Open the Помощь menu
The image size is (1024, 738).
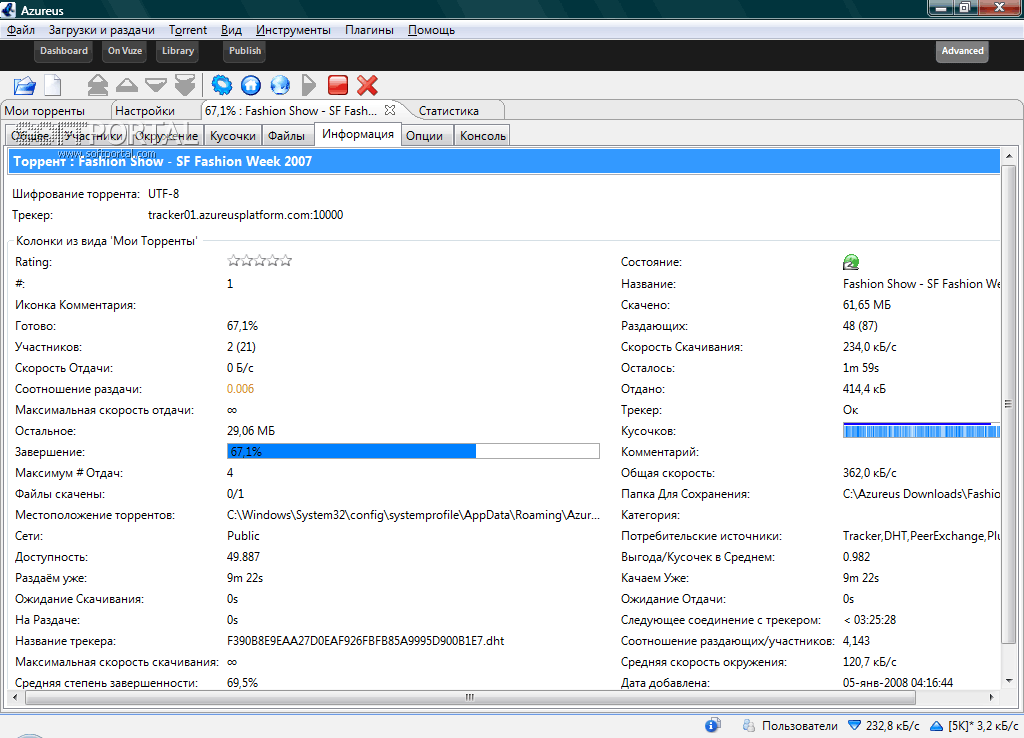(x=431, y=30)
